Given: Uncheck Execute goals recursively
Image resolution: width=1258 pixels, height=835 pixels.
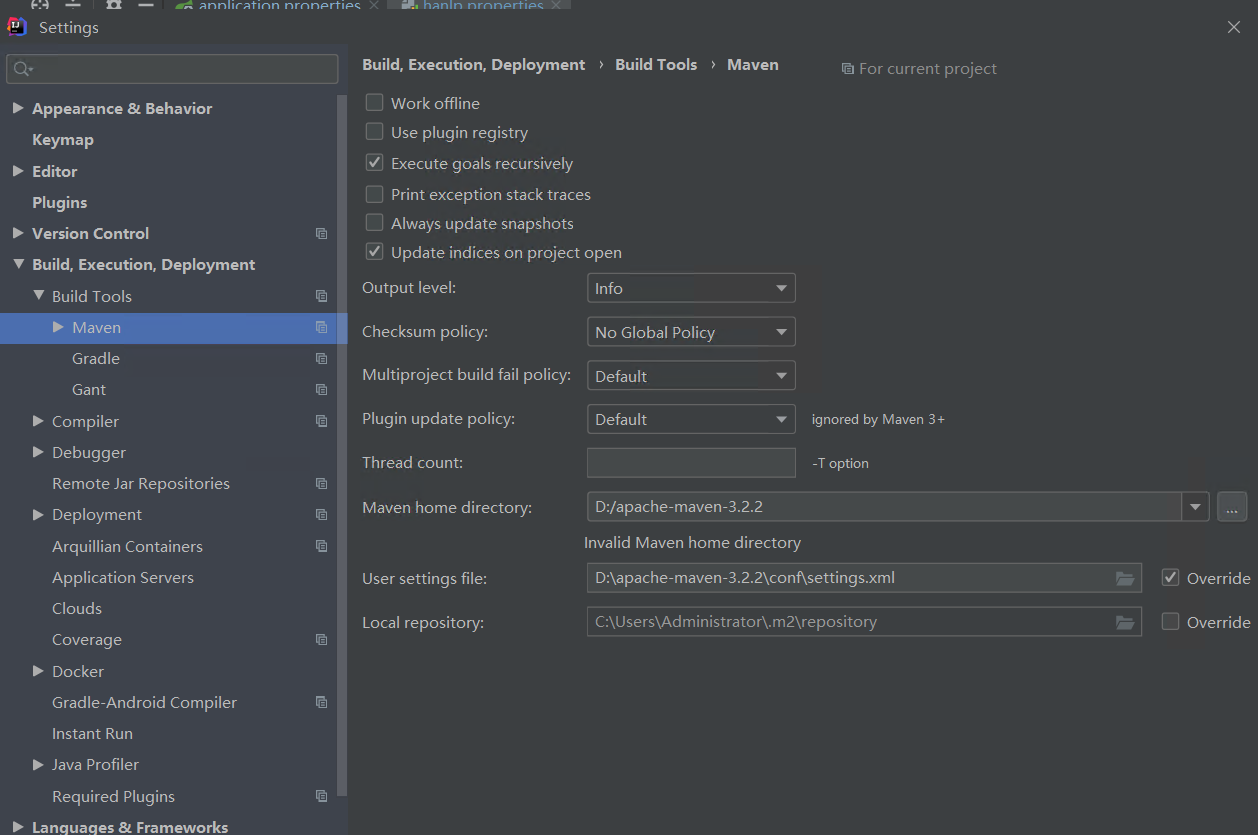Looking at the screenshot, I should click(x=375, y=162).
